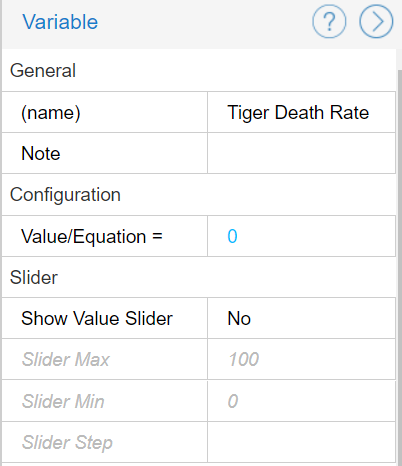Select the Show Value Slider label

[97, 318]
